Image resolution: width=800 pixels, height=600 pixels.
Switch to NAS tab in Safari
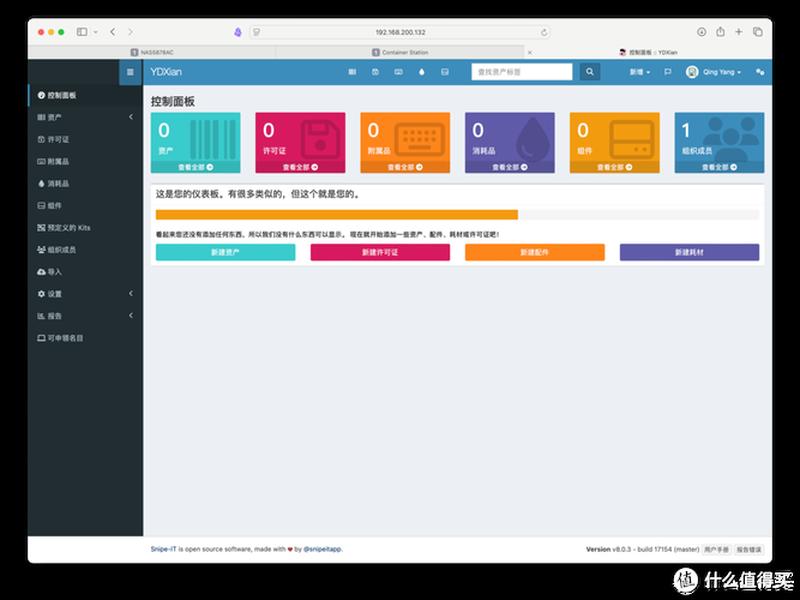[x=152, y=52]
